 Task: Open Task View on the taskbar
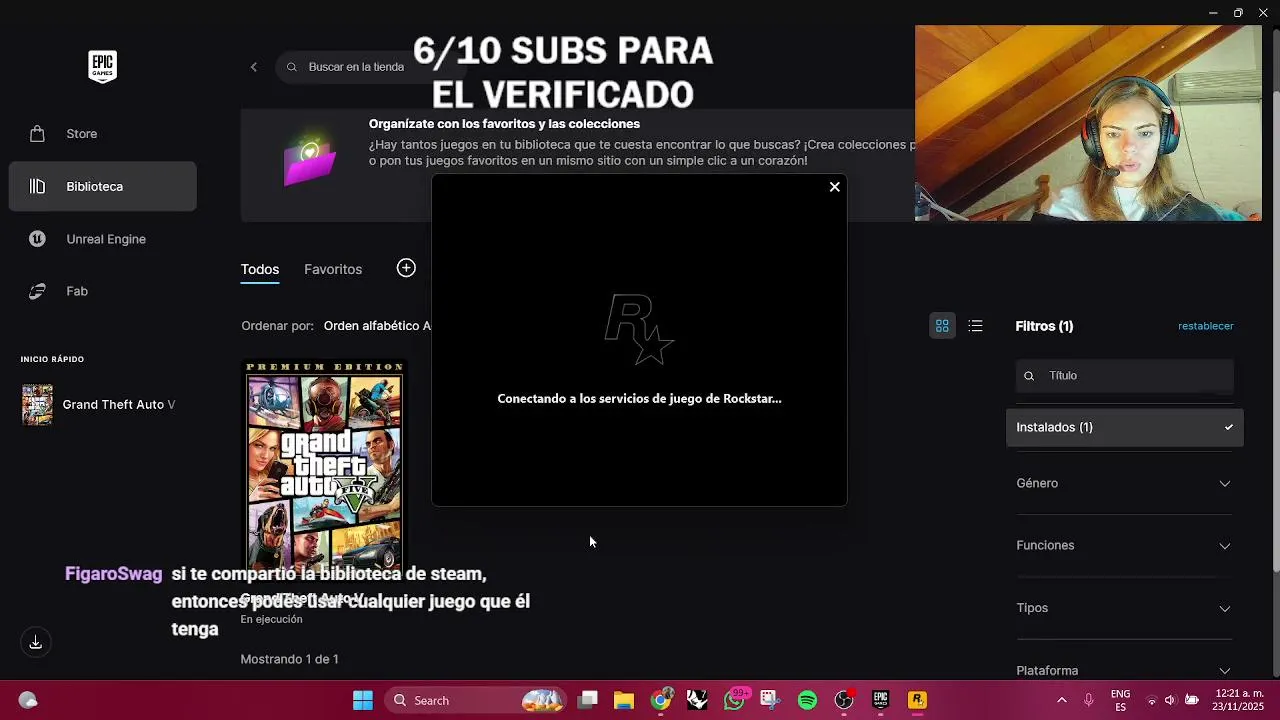[x=588, y=701]
